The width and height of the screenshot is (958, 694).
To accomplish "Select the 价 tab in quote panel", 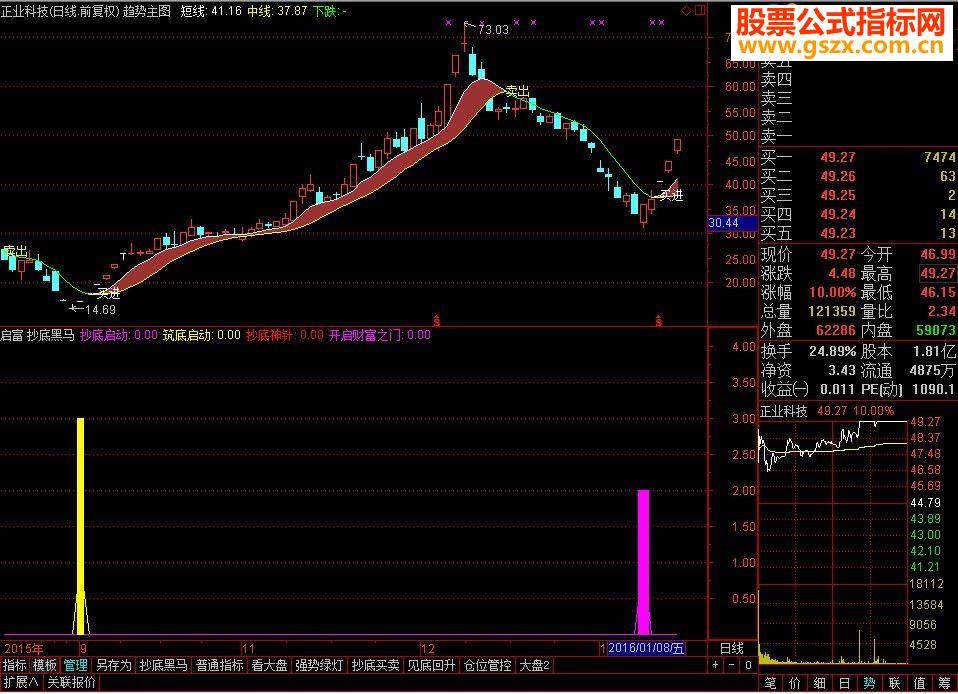I will 795,683.
